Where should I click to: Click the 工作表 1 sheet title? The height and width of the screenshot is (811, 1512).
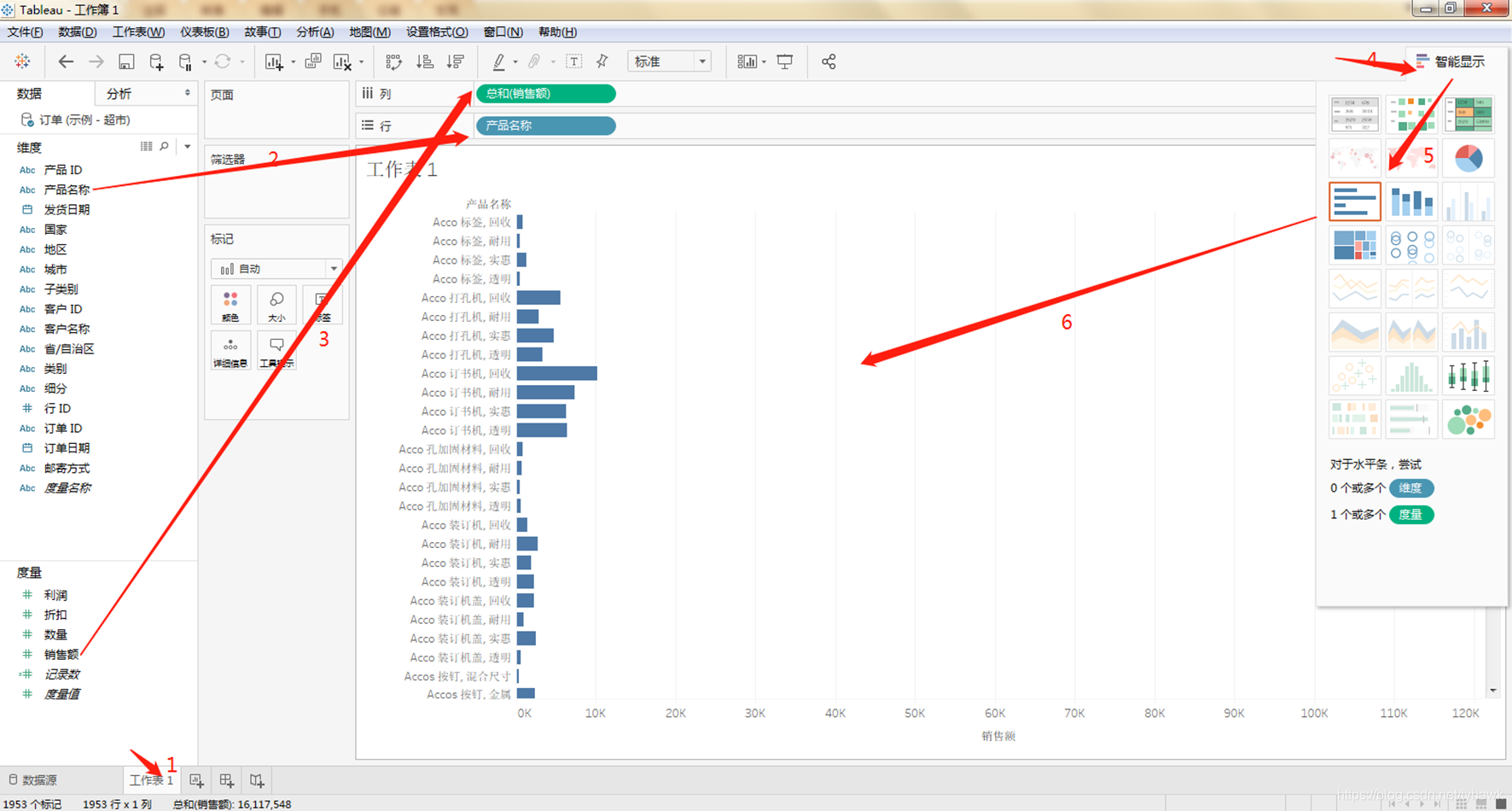(x=402, y=169)
